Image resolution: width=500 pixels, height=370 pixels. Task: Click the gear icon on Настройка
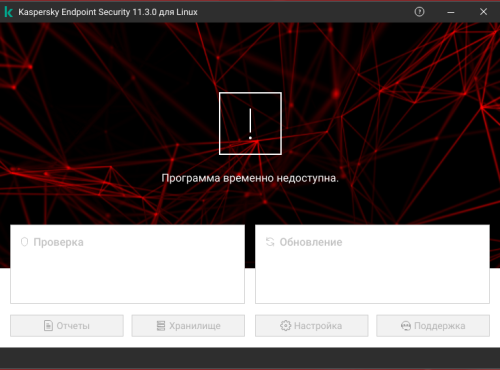285,326
